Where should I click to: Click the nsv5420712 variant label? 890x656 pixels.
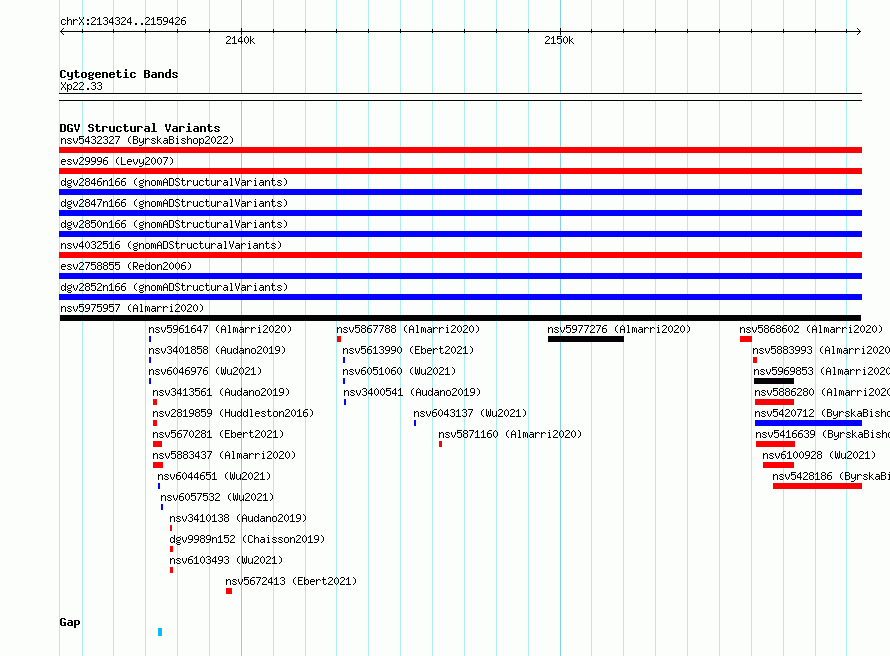pos(822,413)
